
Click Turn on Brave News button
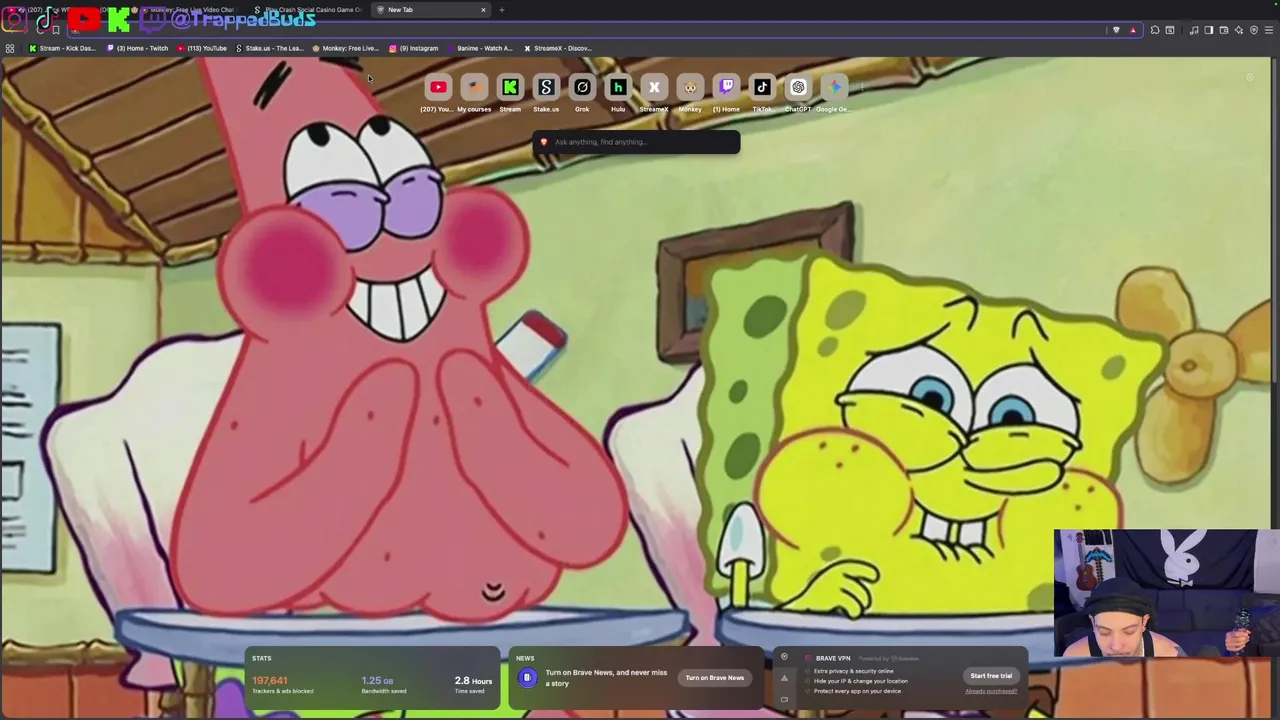coord(714,678)
